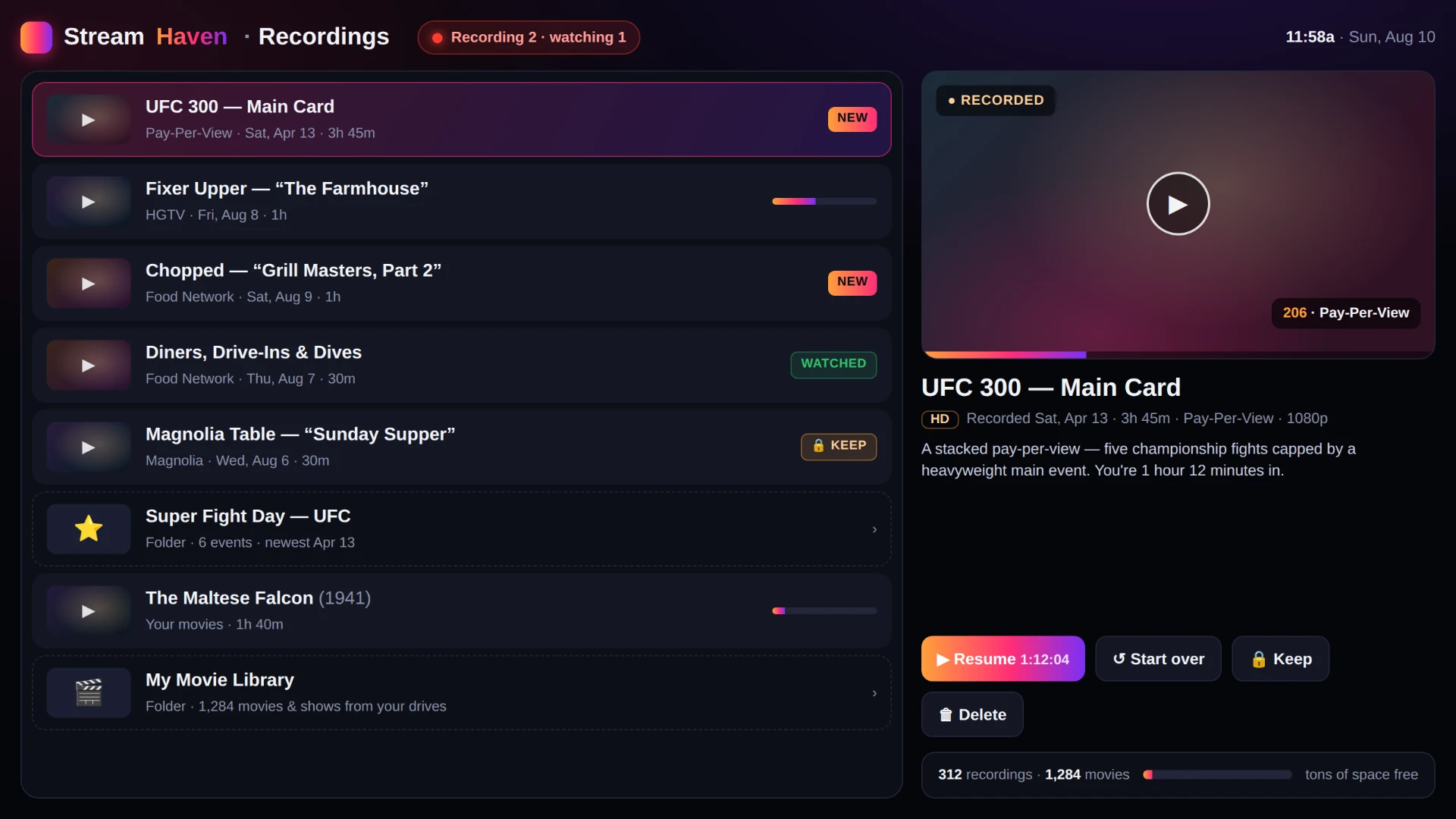Select the UFC 300 — Main Card row title
The width and height of the screenshot is (1456, 819).
pyautogui.click(x=240, y=107)
